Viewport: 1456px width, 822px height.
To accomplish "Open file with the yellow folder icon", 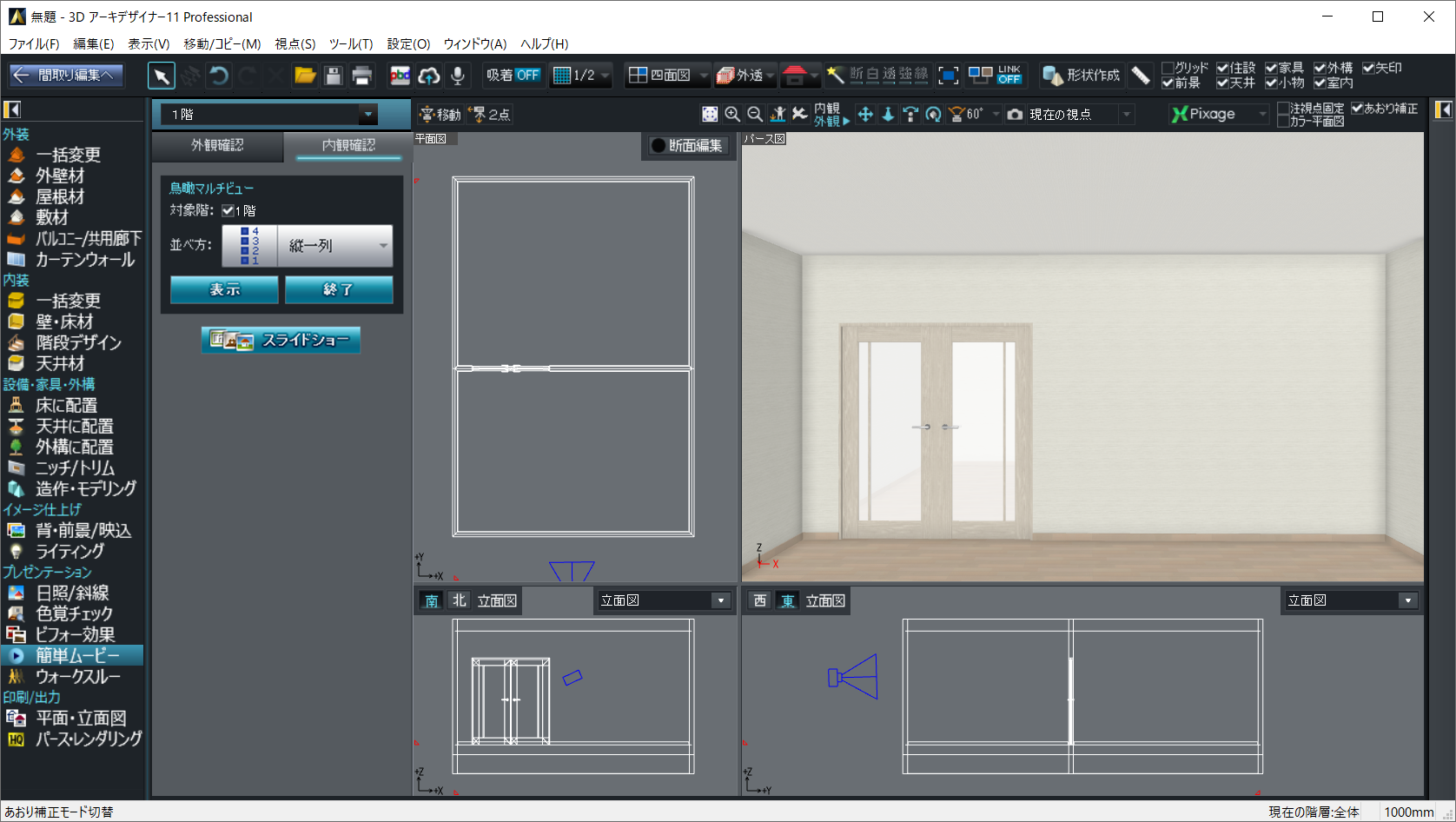I will 305,76.
